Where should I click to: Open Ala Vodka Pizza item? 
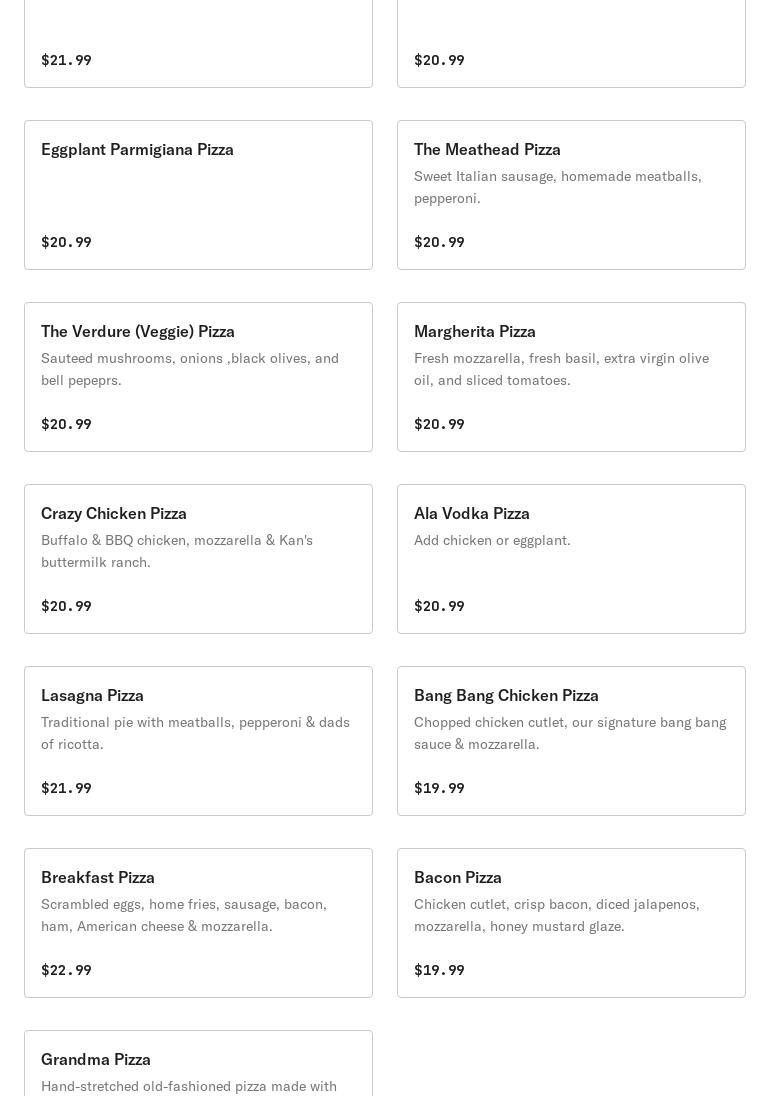pos(571,559)
